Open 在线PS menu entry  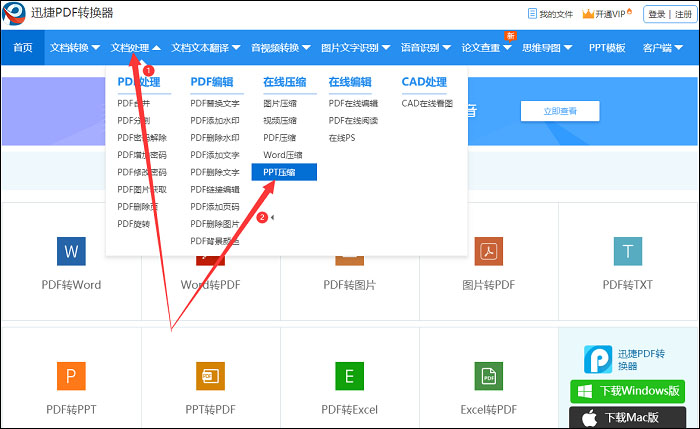tap(342, 138)
